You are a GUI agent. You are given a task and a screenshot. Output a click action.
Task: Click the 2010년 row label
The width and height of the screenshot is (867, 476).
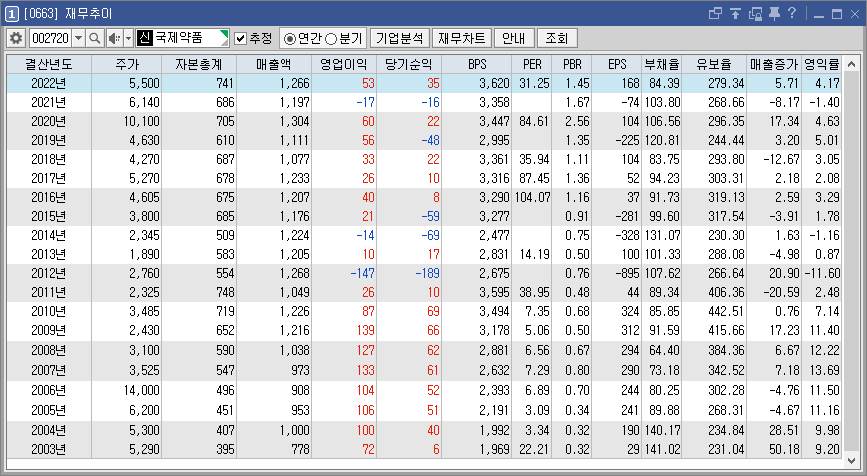[49, 311]
